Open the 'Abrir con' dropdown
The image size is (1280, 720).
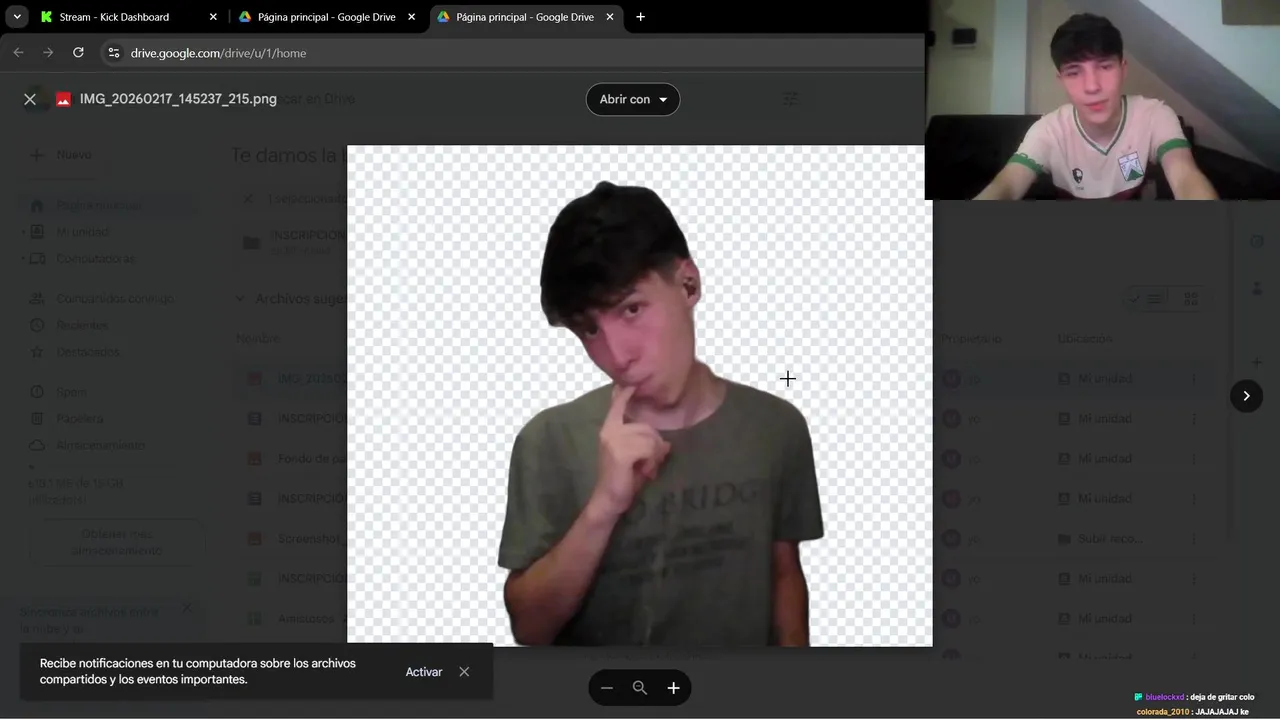pos(633,99)
